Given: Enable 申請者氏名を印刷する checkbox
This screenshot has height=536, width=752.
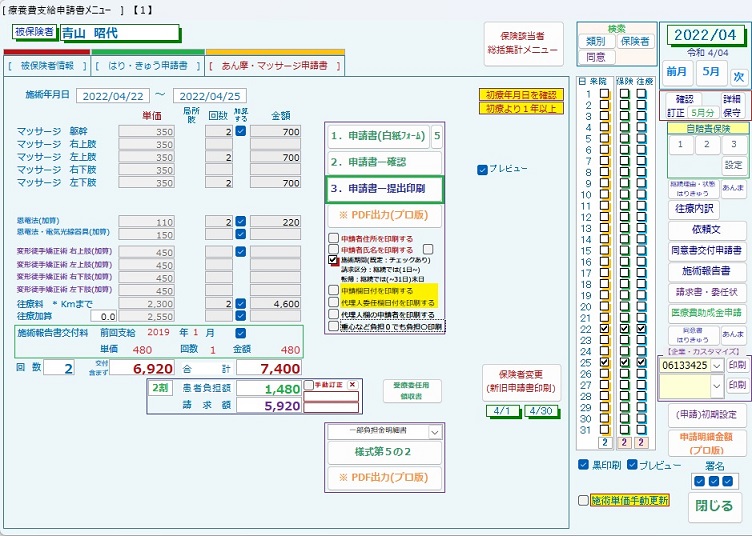Looking at the screenshot, I should (x=333, y=249).
